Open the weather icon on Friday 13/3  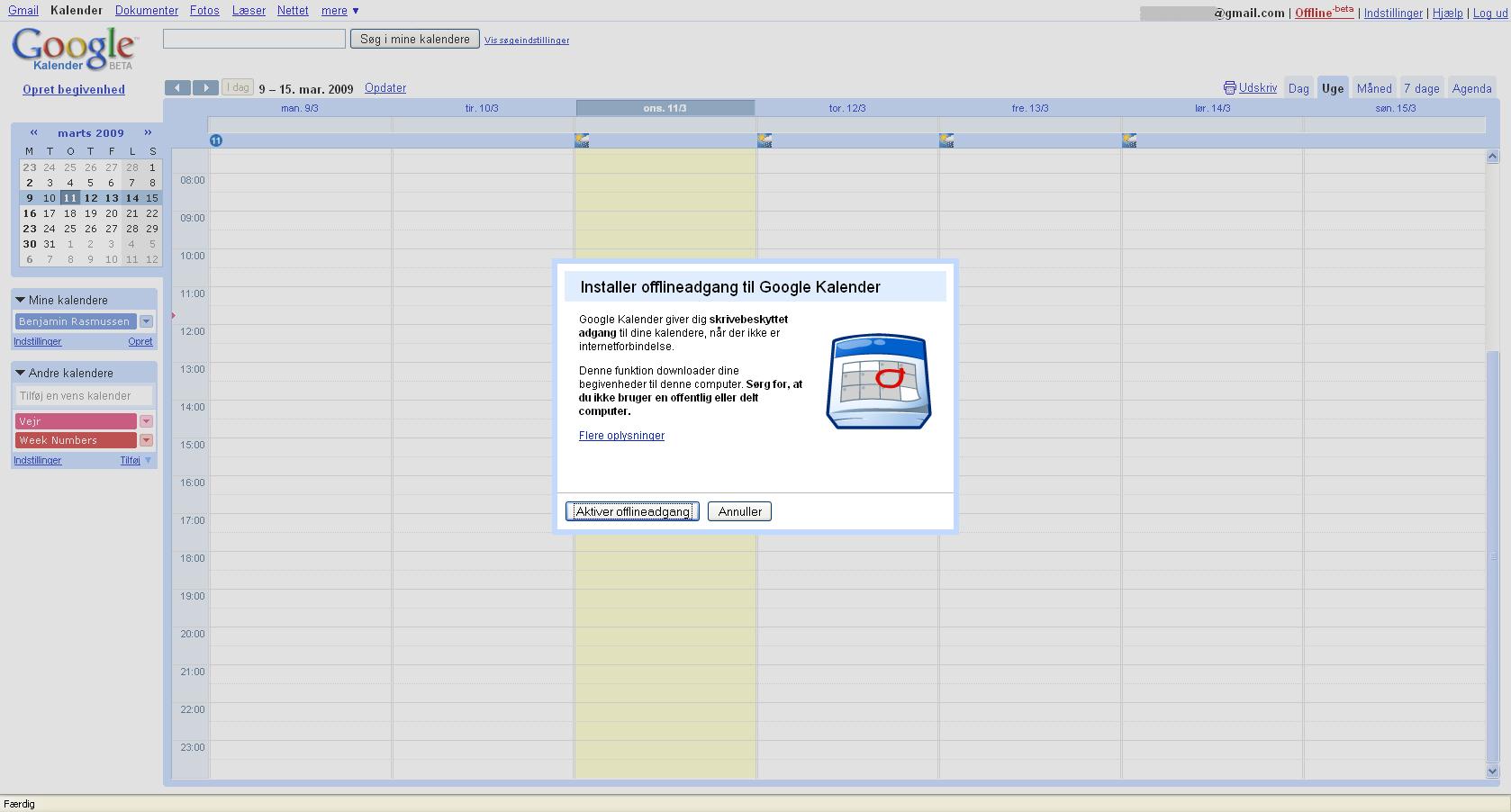[x=946, y=140]
